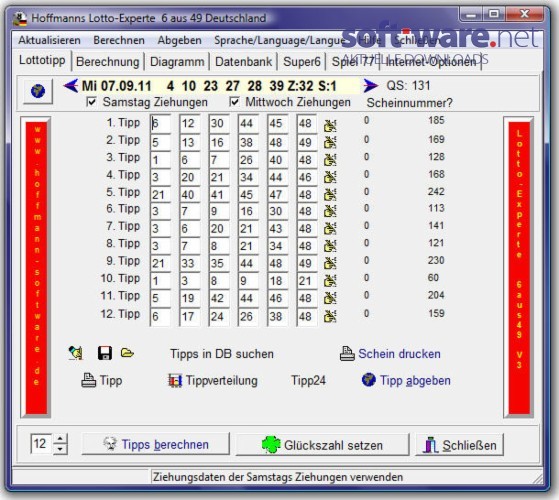Click the status bar Ziehungsdaten message

point(278,477)
